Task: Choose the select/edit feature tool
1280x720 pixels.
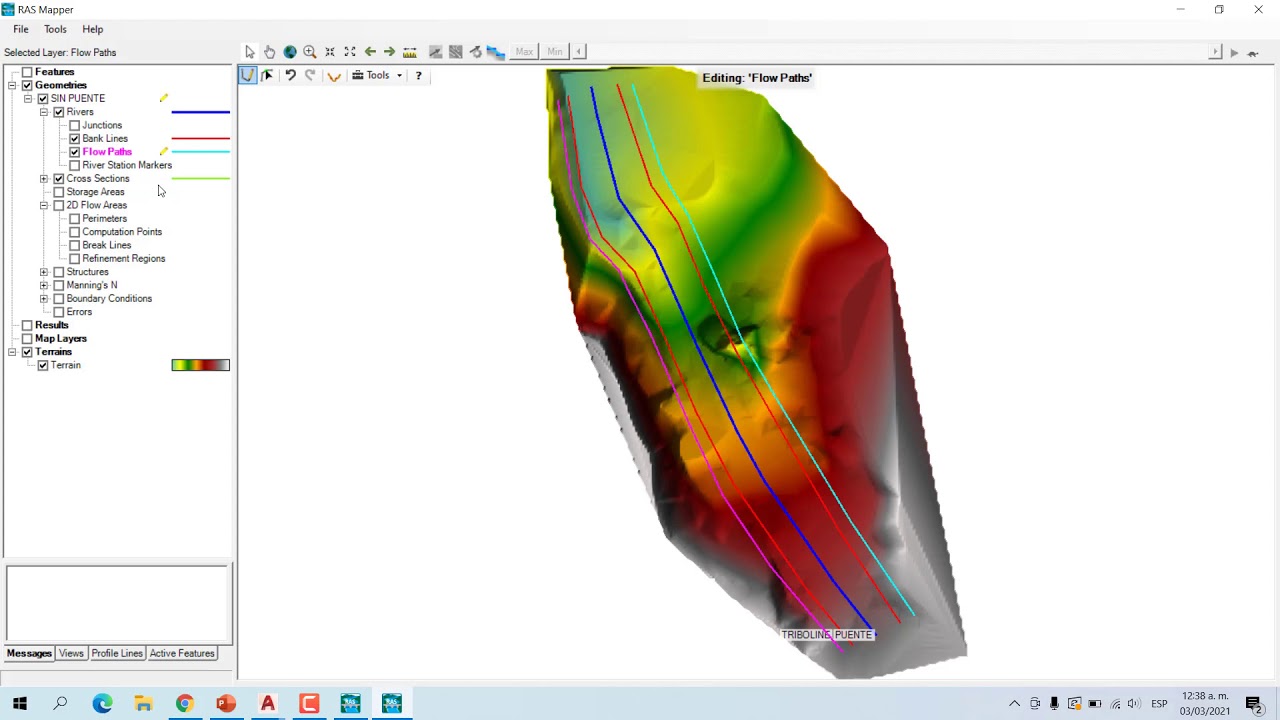Action: pyautogui.click(x=268, y=75)
